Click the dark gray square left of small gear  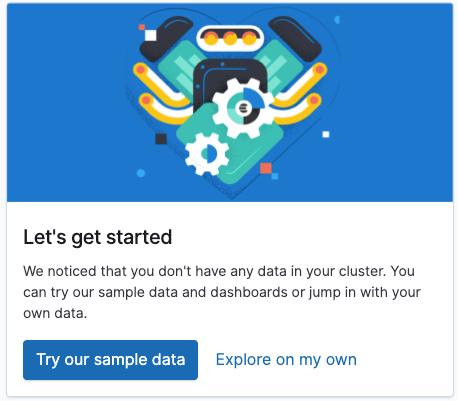coord(161,139)
